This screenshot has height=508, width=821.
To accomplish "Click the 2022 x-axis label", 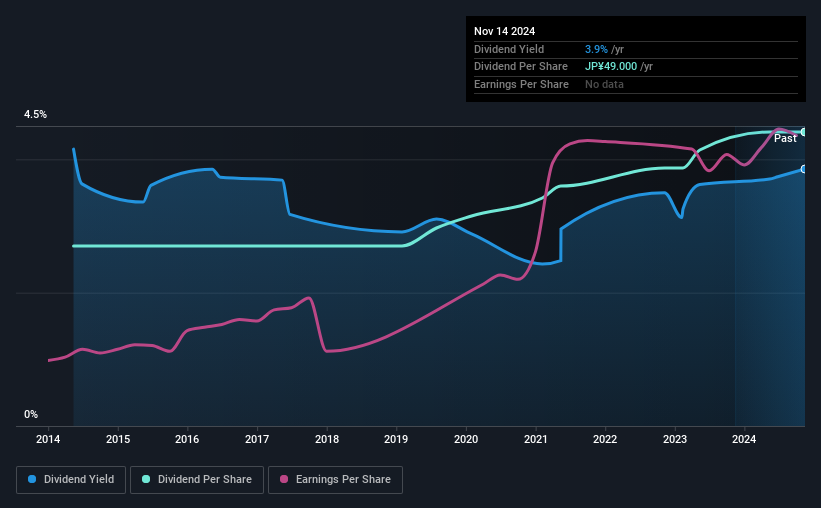I will pos(605,439).
